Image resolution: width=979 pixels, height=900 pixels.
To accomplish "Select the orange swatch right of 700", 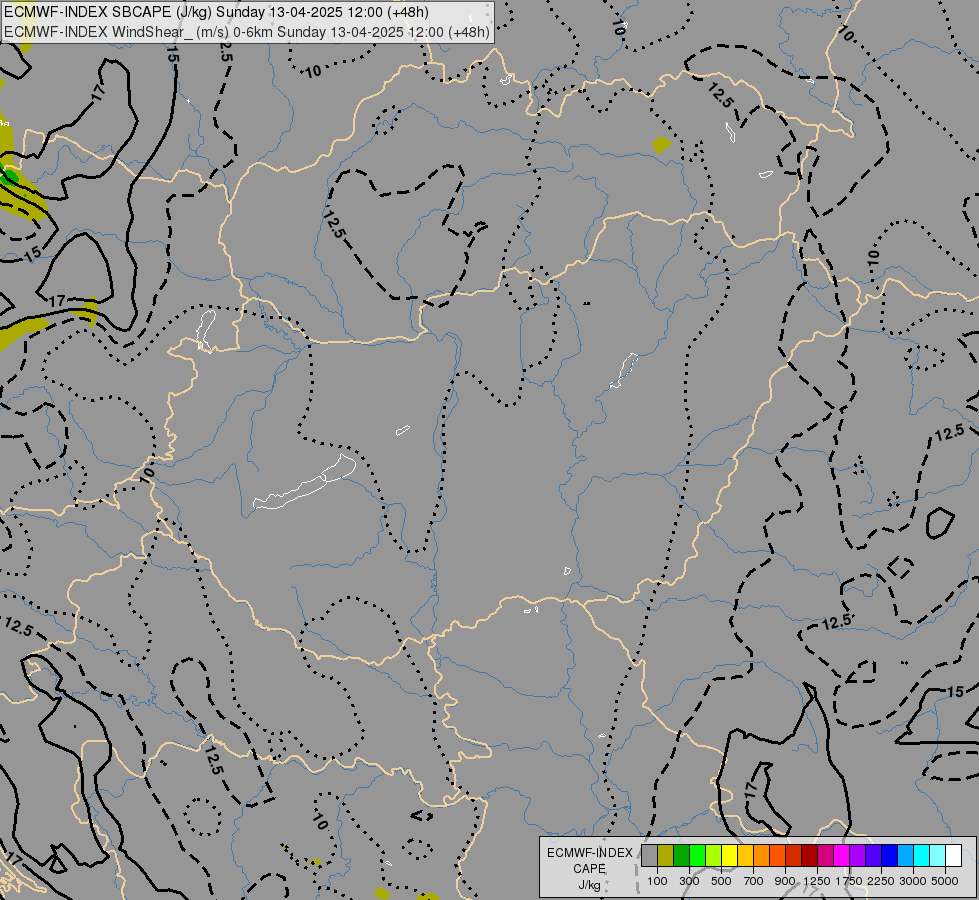I will (x=761, y=855).
